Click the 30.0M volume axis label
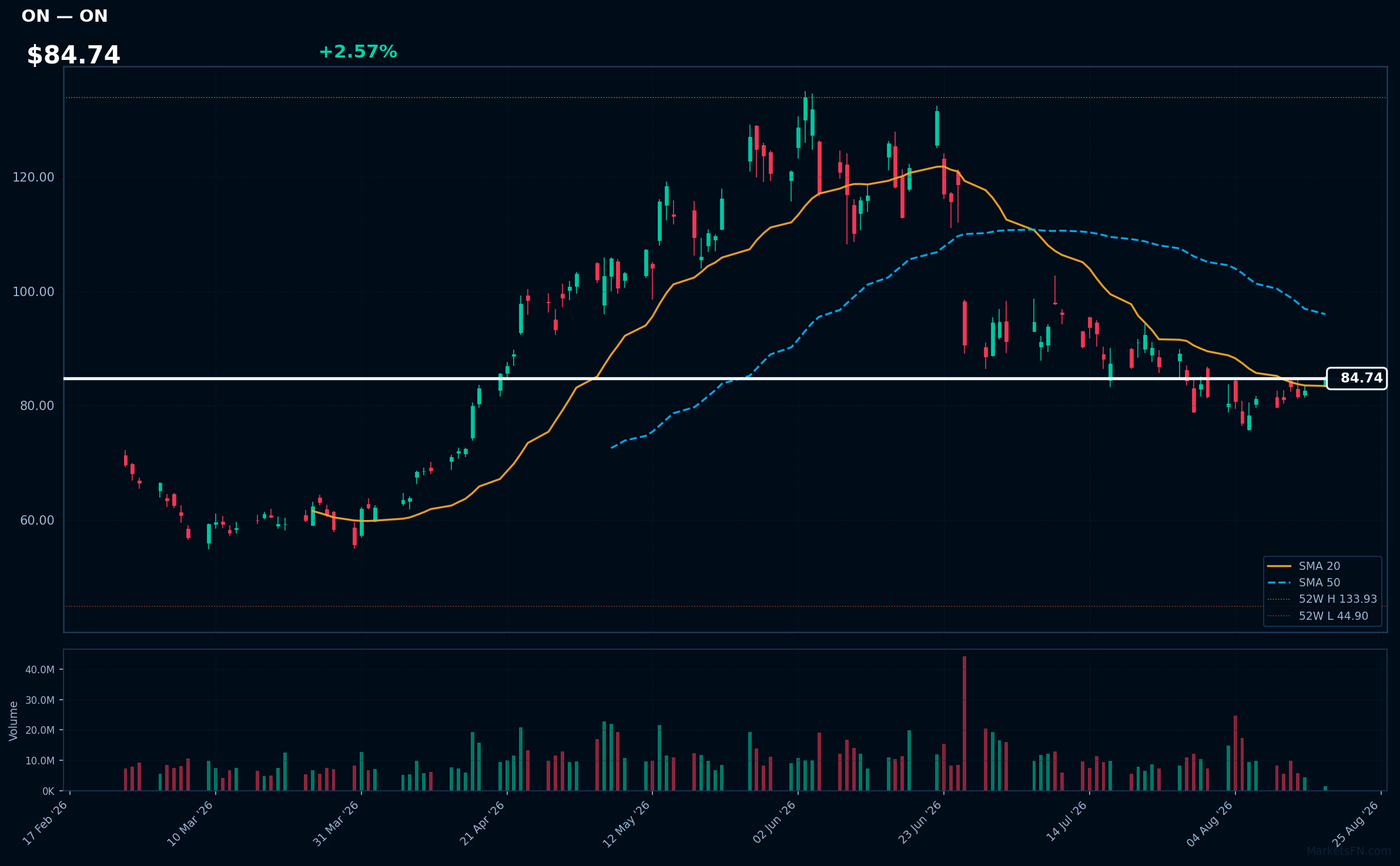The height and width of the screenshot is (866, 1400). 40,700
